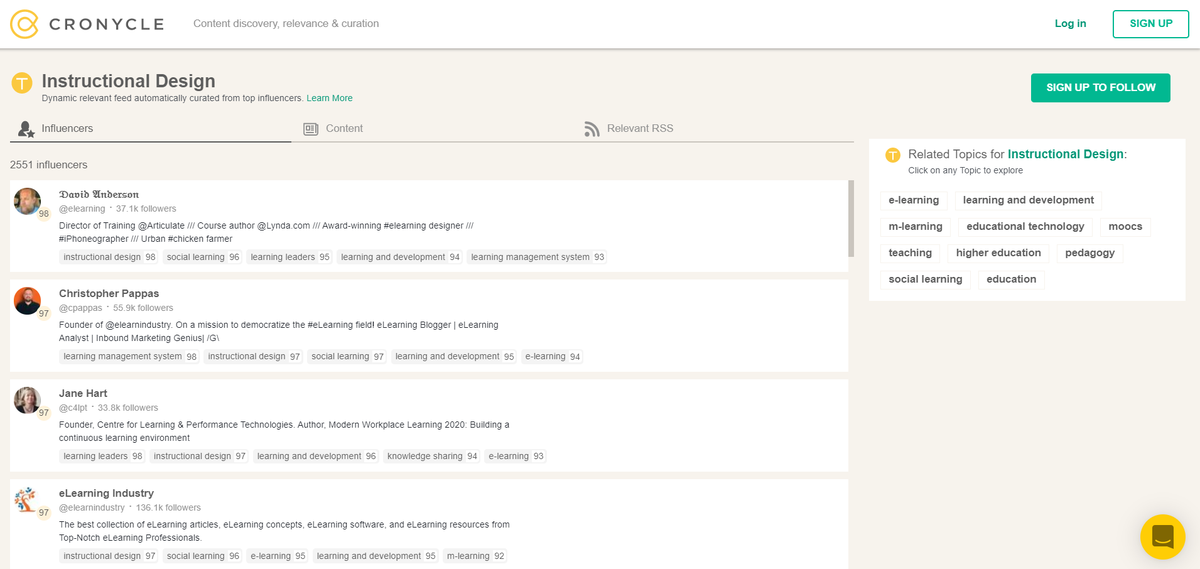Select educational technology related topic
Viewport: 1200px width, 569px height.
(x=1025, y=226)
